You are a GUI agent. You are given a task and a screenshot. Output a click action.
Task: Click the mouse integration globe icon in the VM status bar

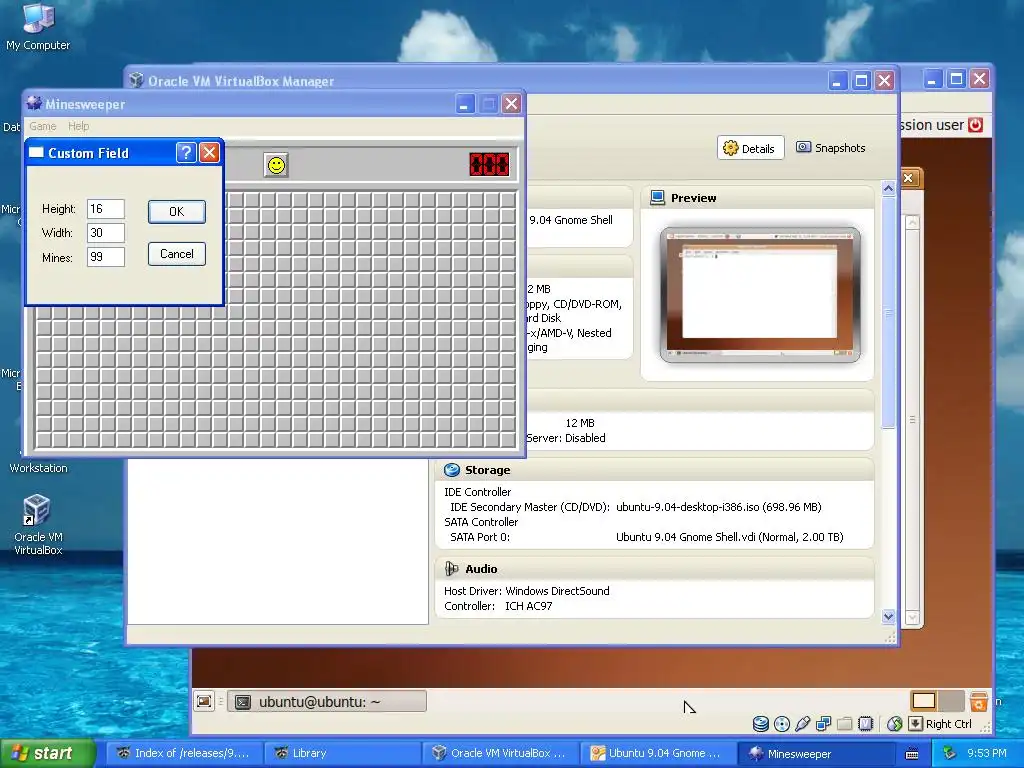click(895, 724)
